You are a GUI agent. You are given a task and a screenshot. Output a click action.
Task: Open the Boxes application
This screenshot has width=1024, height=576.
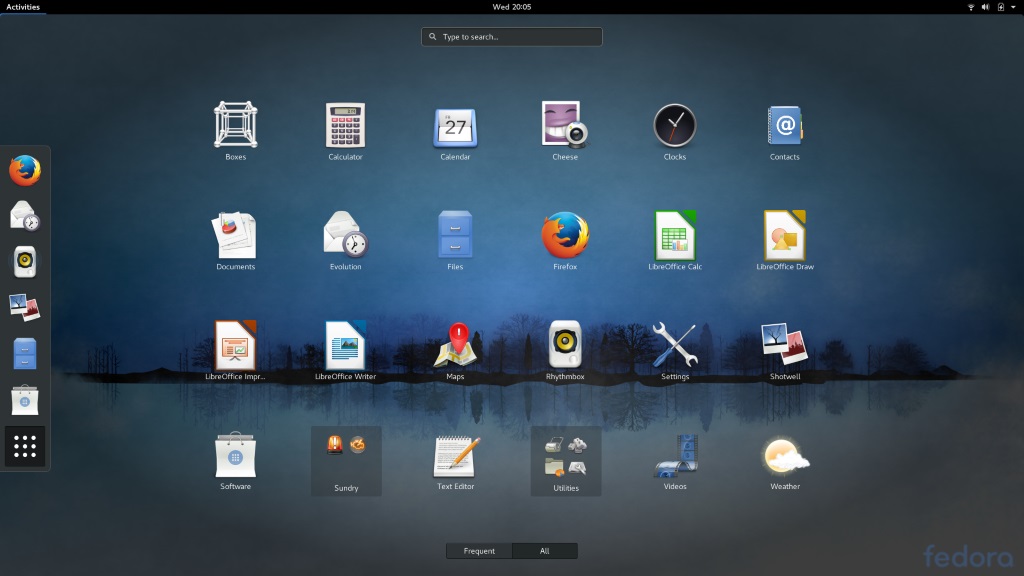click(236, 131)
